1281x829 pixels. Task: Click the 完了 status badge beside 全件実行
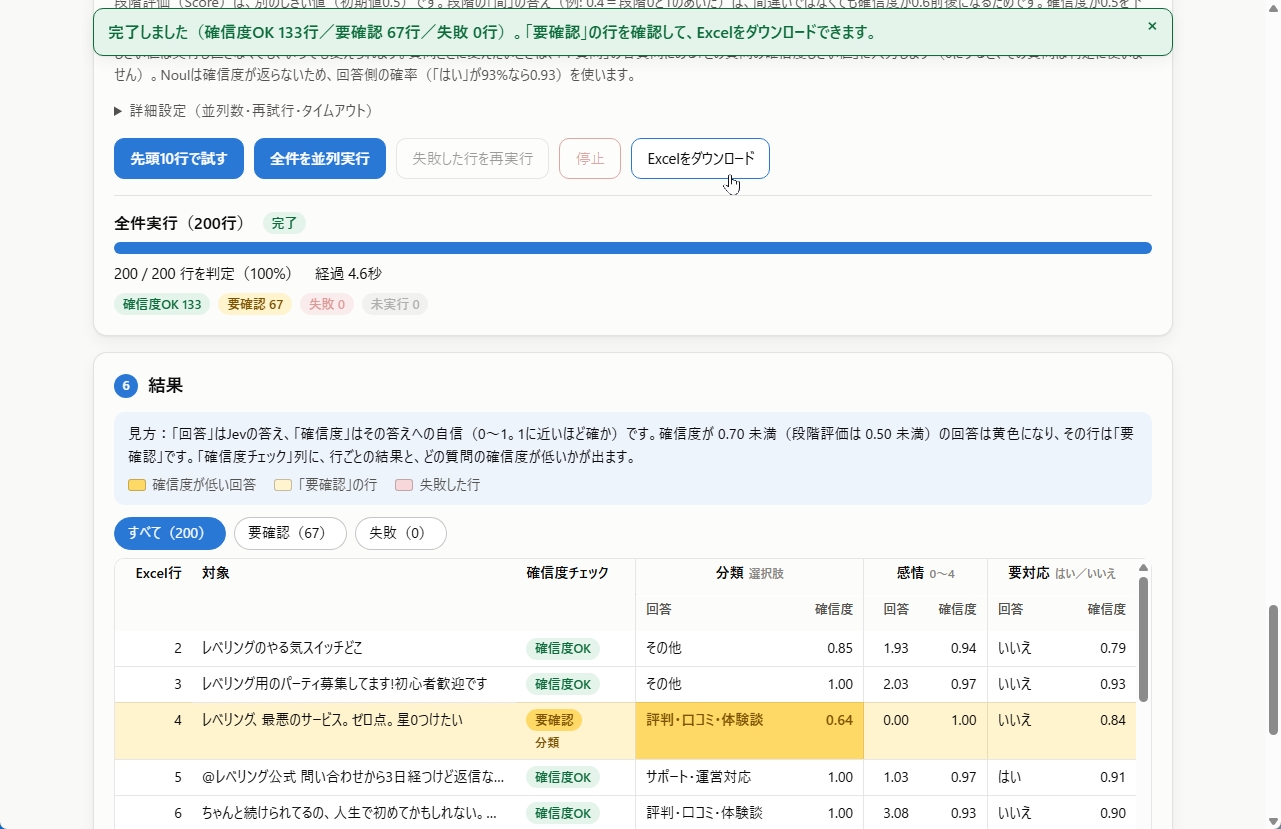(x=285, y=223)
